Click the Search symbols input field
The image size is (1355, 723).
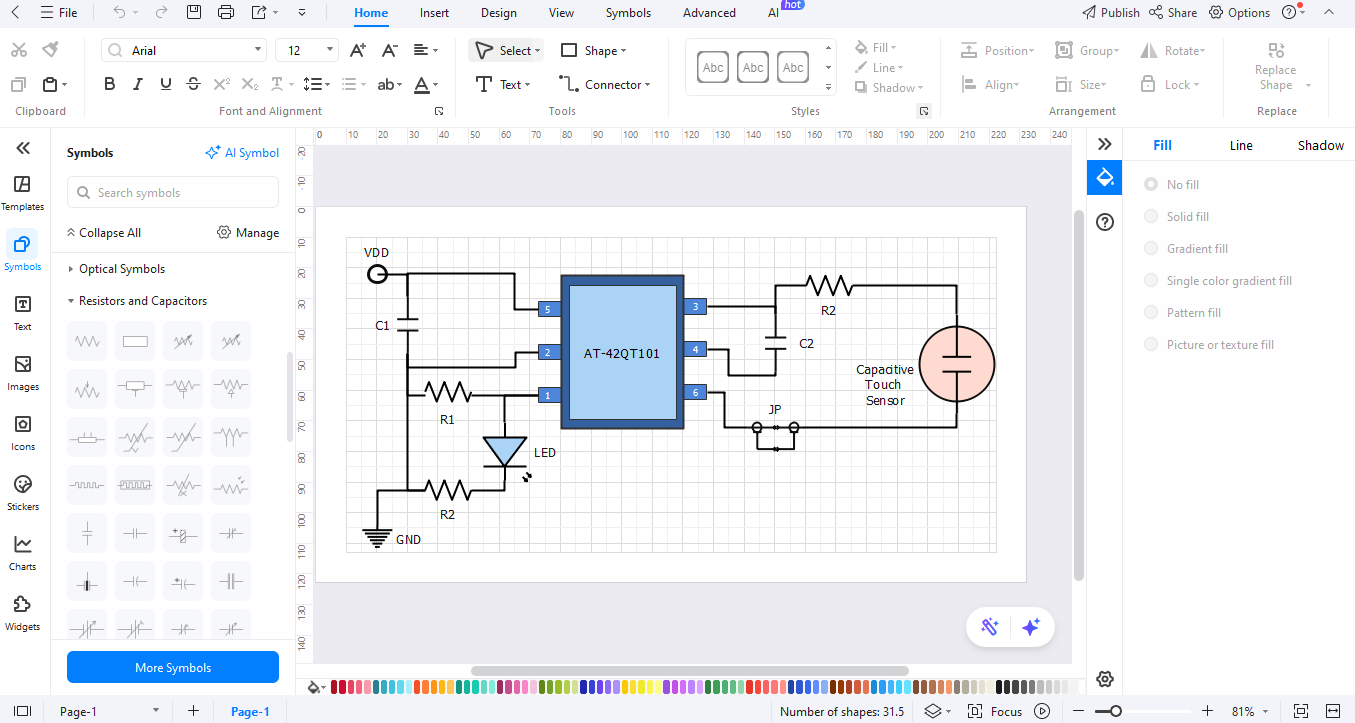pos(173,193)
